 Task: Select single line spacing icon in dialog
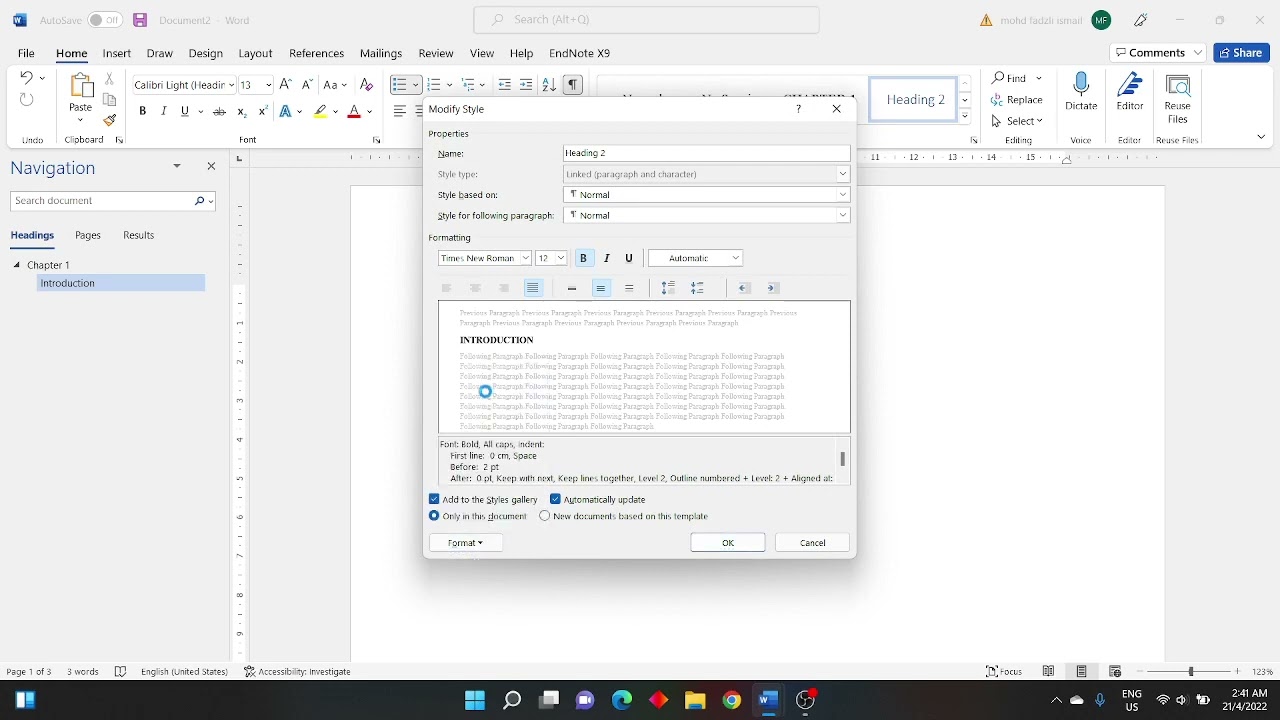click(x=572, y=288)
